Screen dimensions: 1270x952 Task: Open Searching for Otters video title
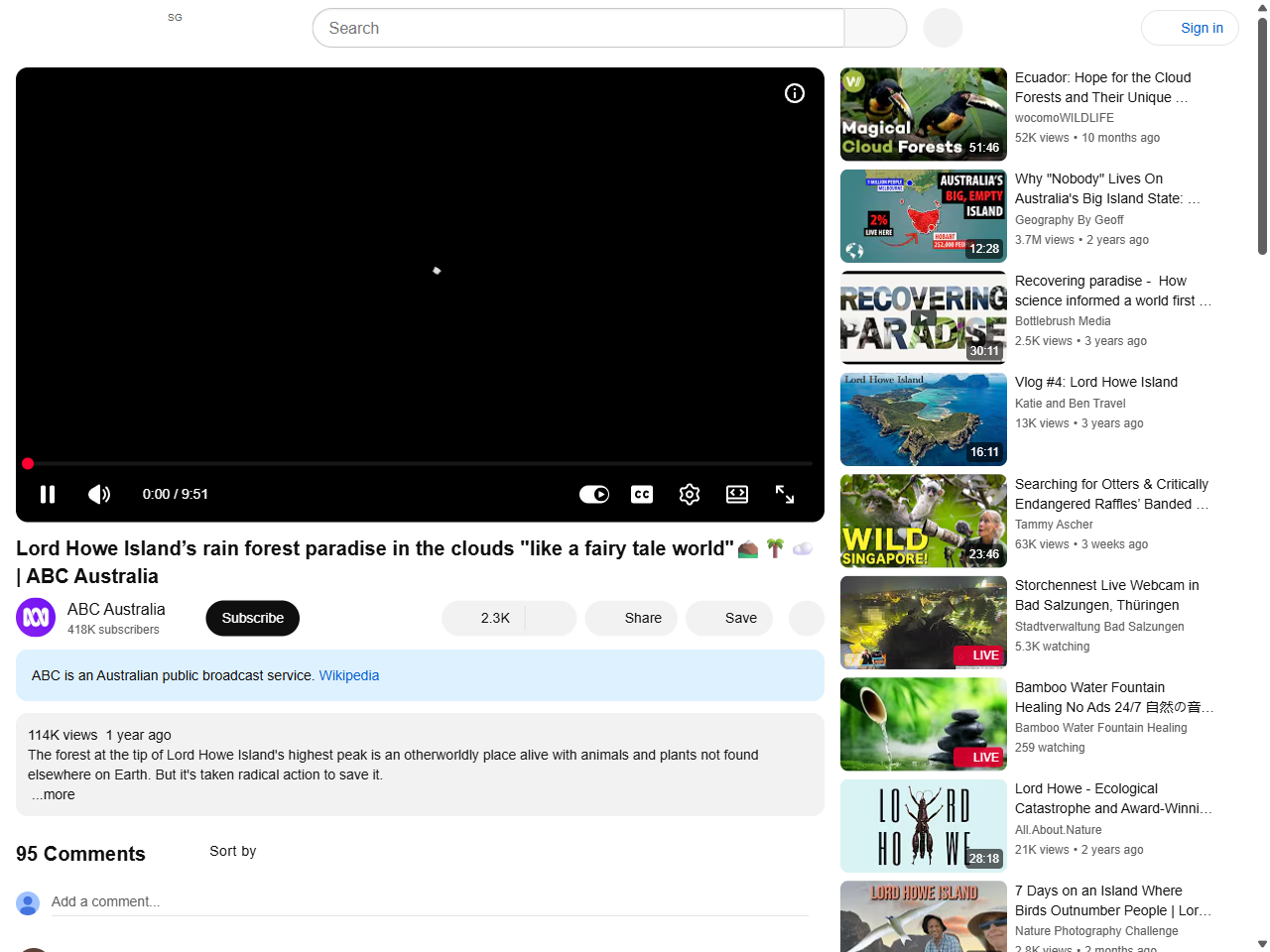[1112, 494]
